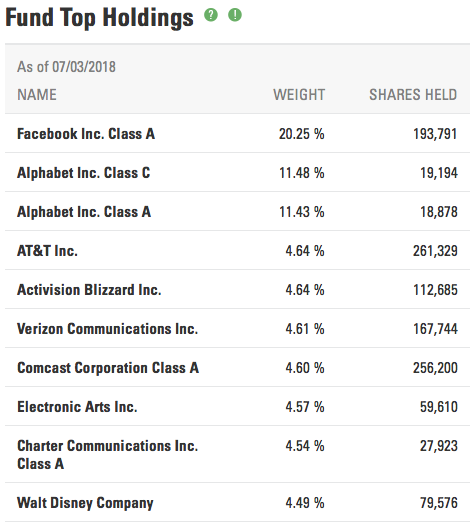Click AT&T's 261,329 shares held value

(435, 251)
